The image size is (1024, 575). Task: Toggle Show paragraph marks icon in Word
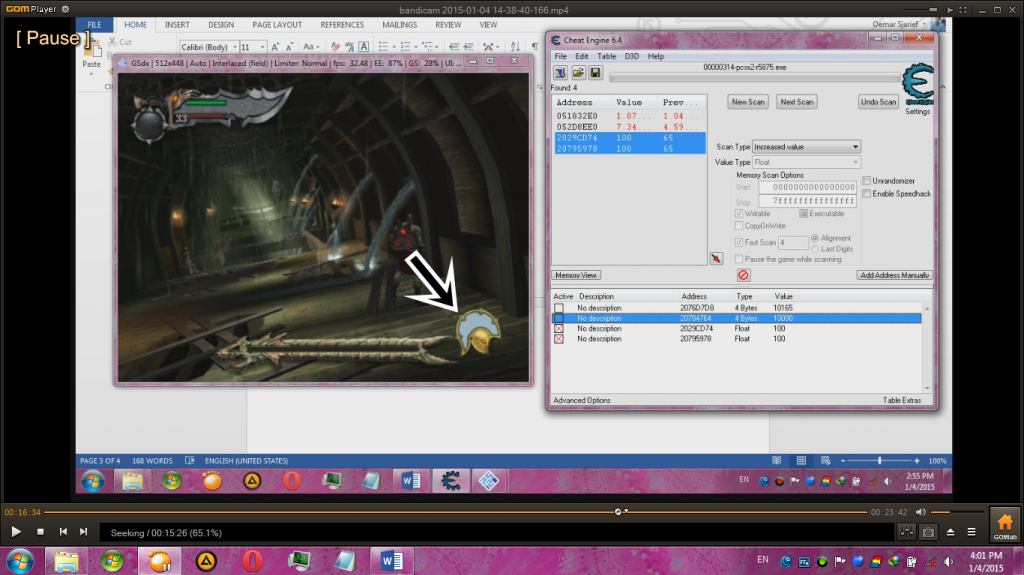(535, 46)
